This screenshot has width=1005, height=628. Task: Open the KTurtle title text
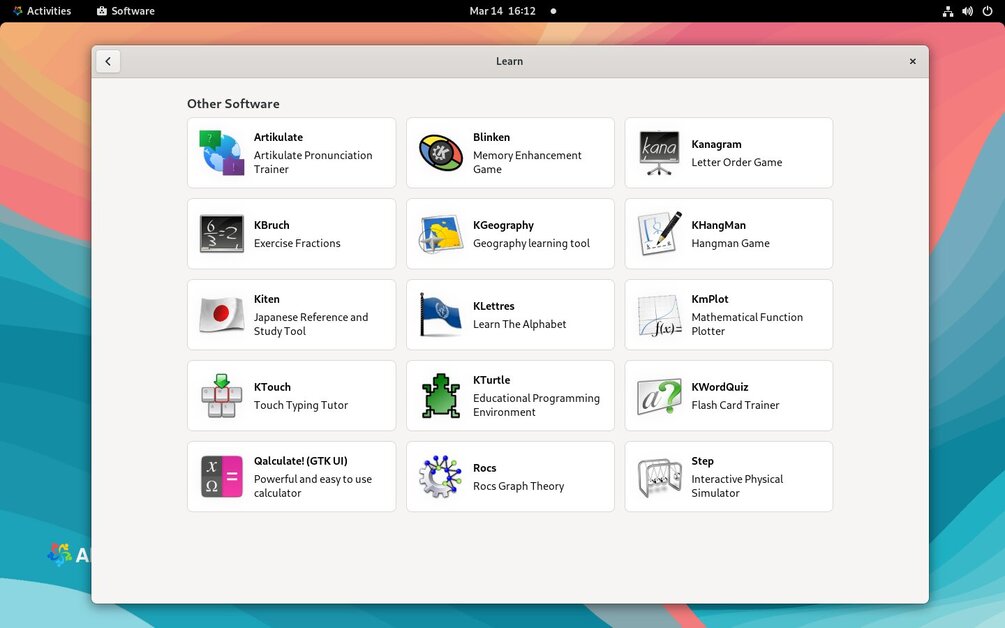(x=491, y=380)
